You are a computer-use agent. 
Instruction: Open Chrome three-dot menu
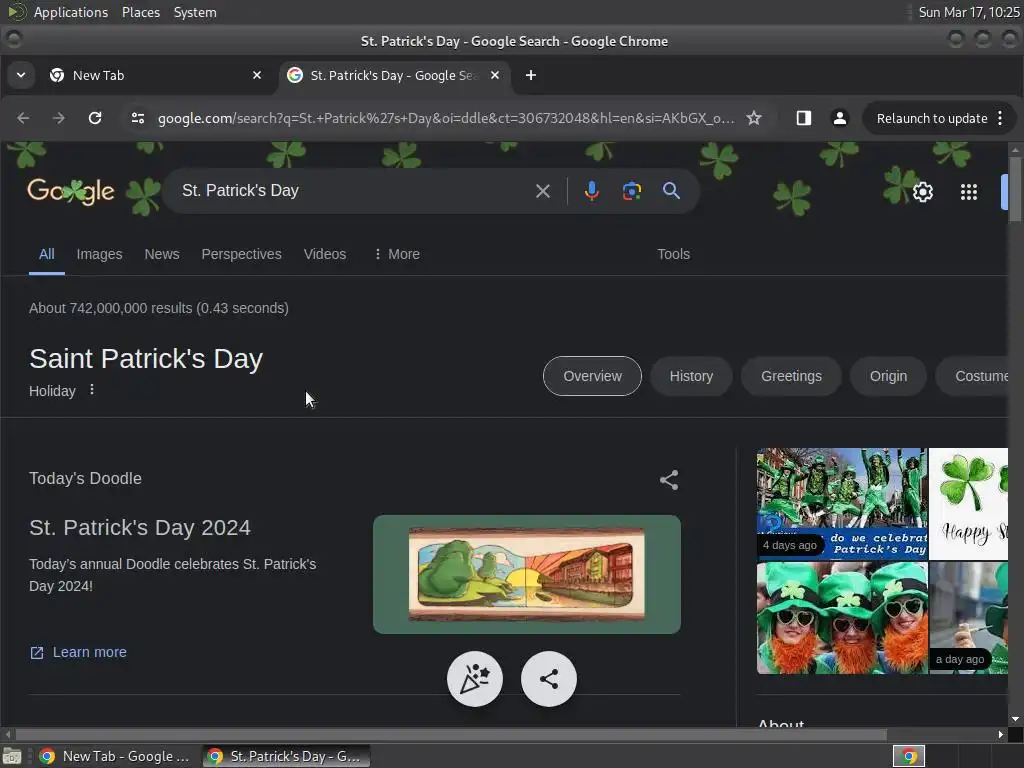click(x=1000, y=118)
